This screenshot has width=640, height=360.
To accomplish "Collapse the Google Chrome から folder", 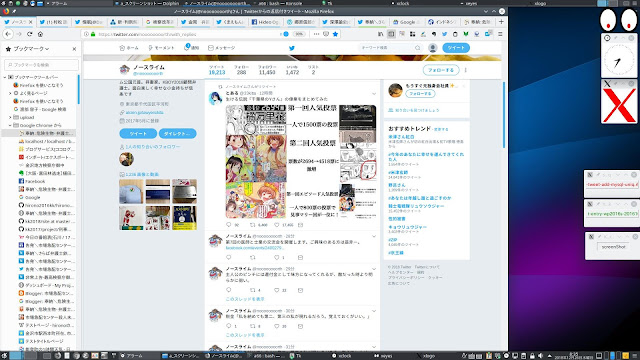I will point(10,125).
